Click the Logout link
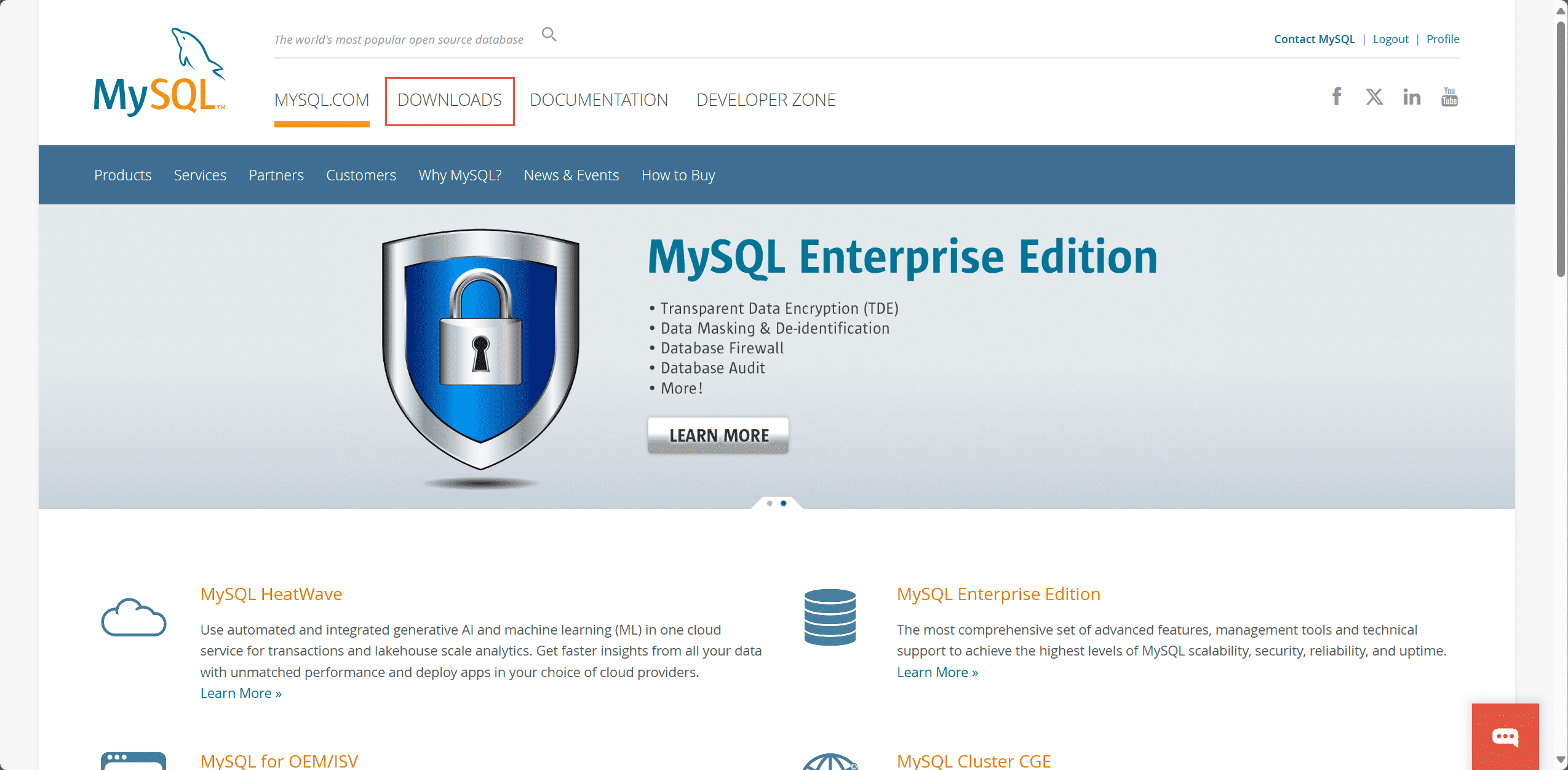The width and height of the screenshot is (1568, 770). [x=1390, y=39]
